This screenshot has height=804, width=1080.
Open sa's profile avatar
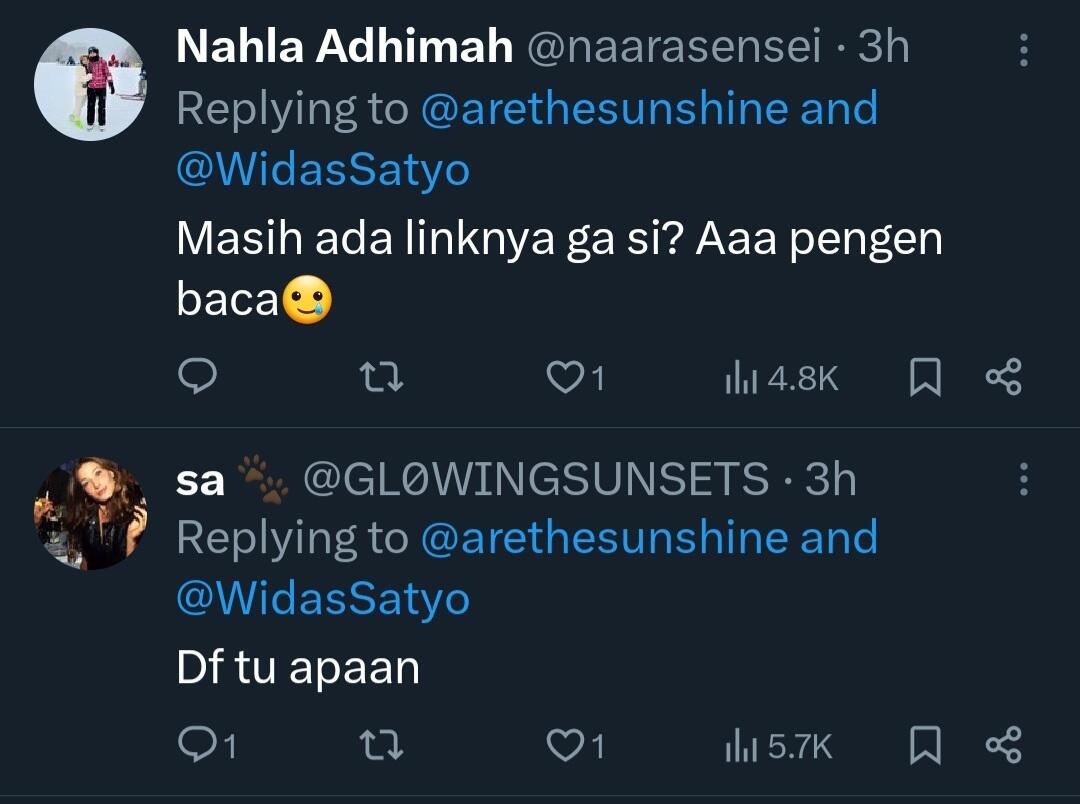tap(90, 514)
